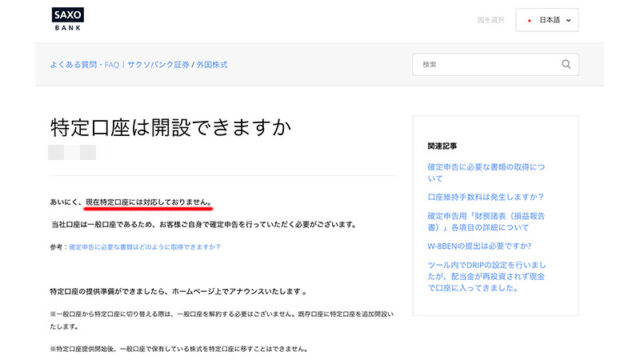Screen dimensions: 640x360
Task: Click the Saxo Bank logo
Action: tap(68, 19)
